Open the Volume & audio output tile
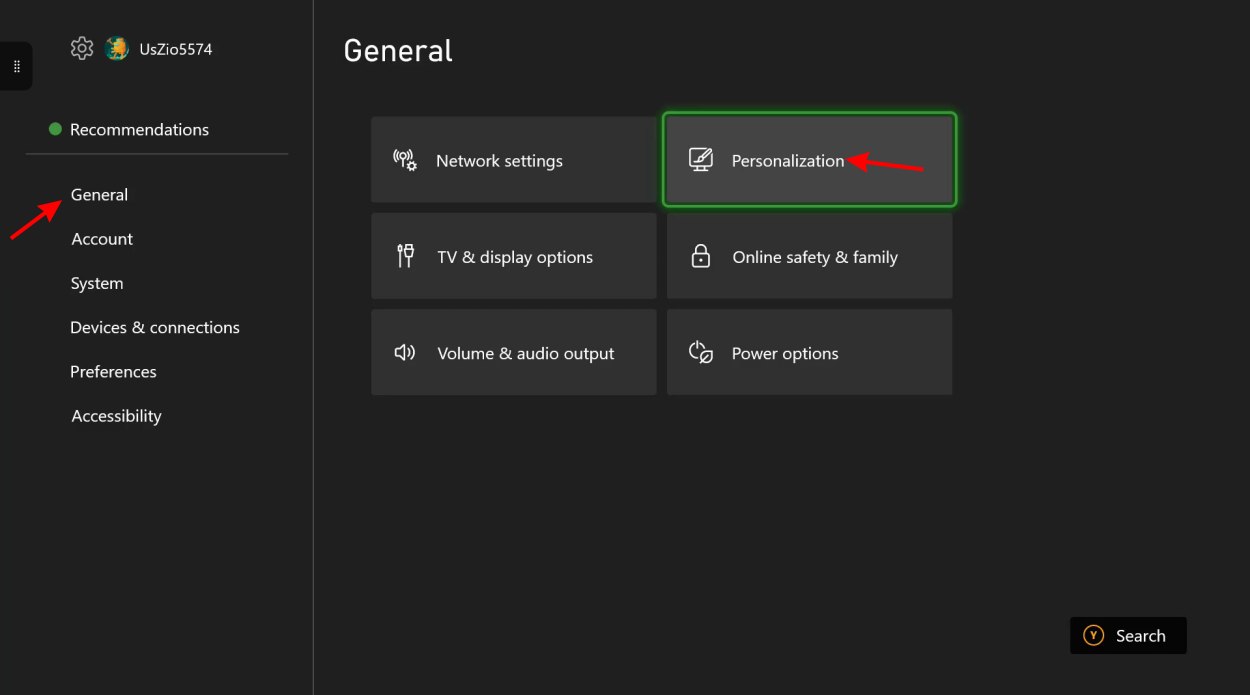Image resolution: width=1250 pixels, height=695 pixels. [513, 352]
